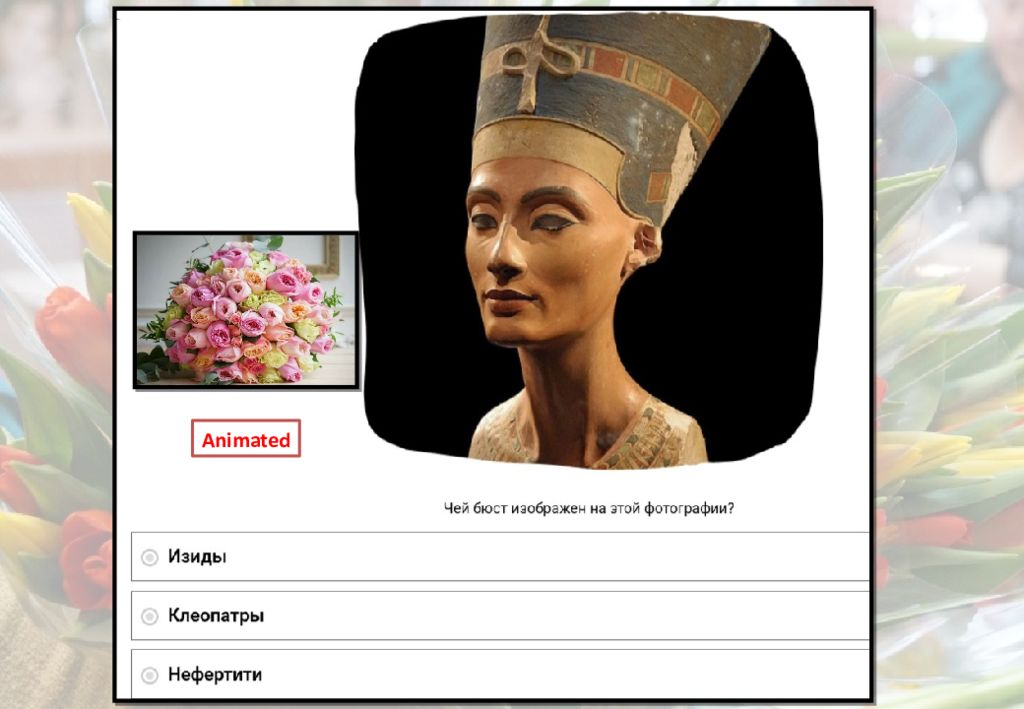
Task: Click the Изиды answer label text
Action: tap(197, 556)
